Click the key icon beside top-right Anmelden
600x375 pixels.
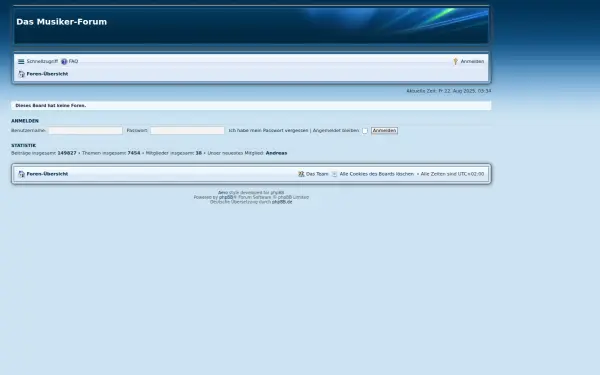tap(455, 62)
